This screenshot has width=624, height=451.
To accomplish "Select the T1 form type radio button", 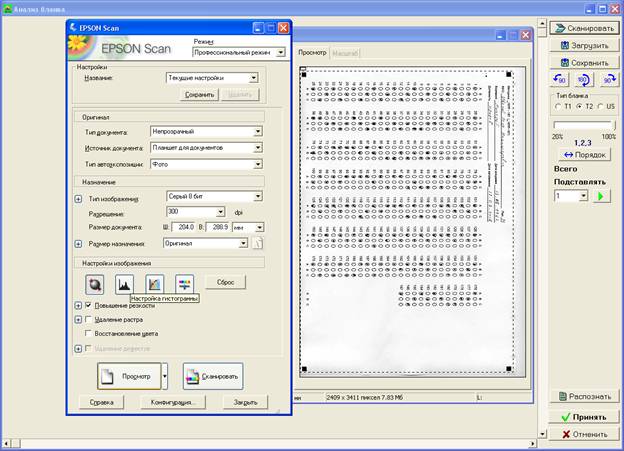I will point(558,106).
